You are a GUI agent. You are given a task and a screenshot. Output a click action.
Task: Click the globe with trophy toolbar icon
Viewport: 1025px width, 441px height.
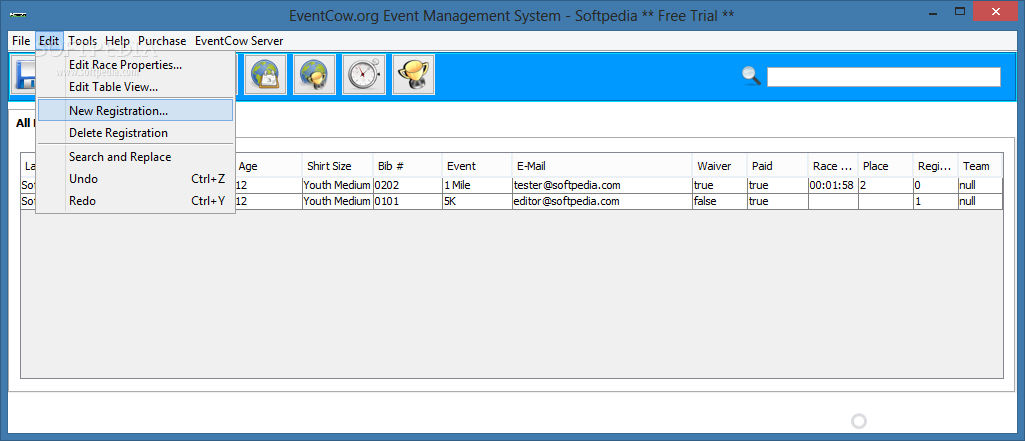coord(314,74)
